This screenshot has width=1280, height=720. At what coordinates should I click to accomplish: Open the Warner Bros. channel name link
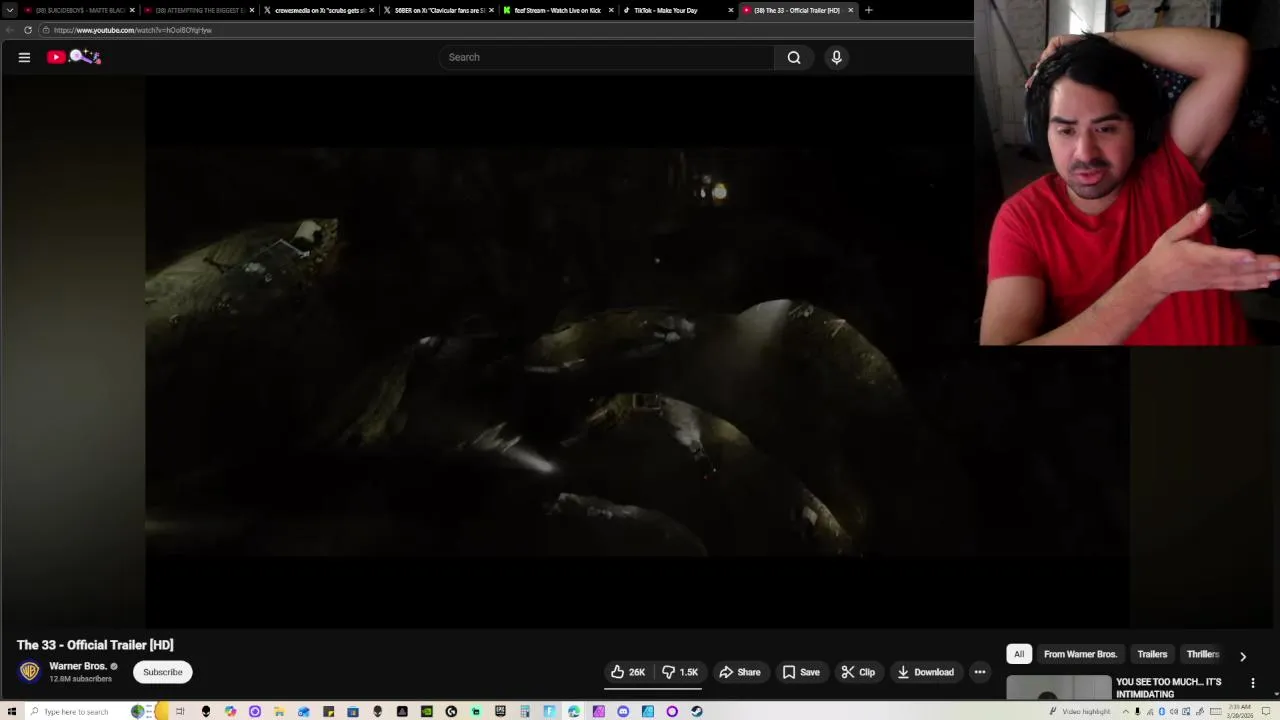point(77,666)
